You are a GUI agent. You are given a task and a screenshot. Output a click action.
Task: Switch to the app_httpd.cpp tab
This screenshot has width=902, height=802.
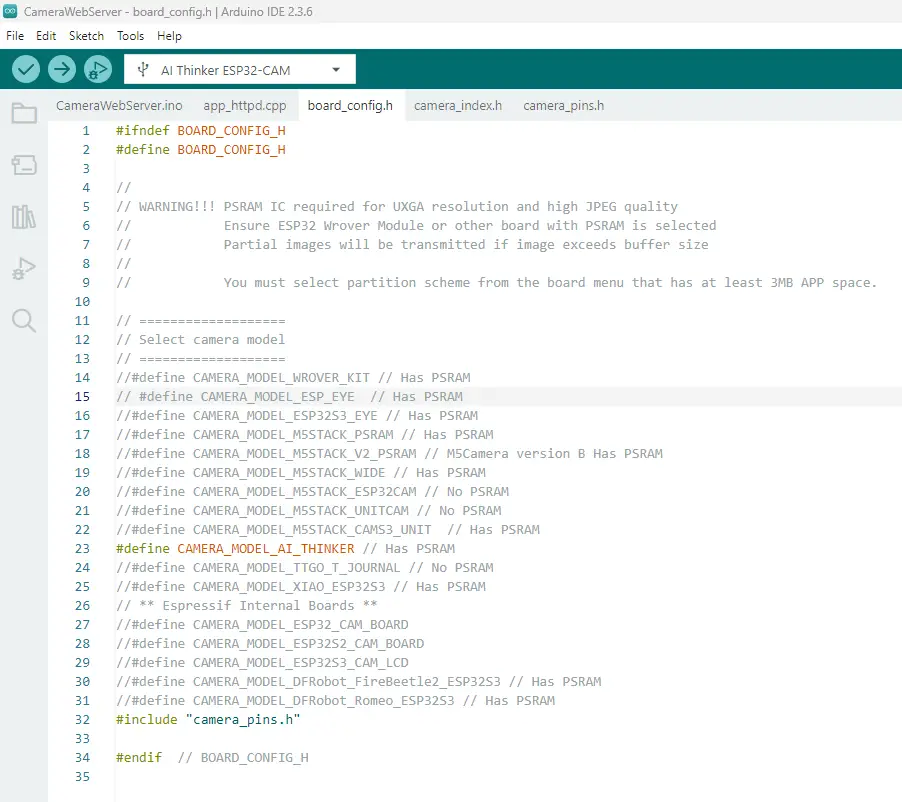(x=245, y=104)
